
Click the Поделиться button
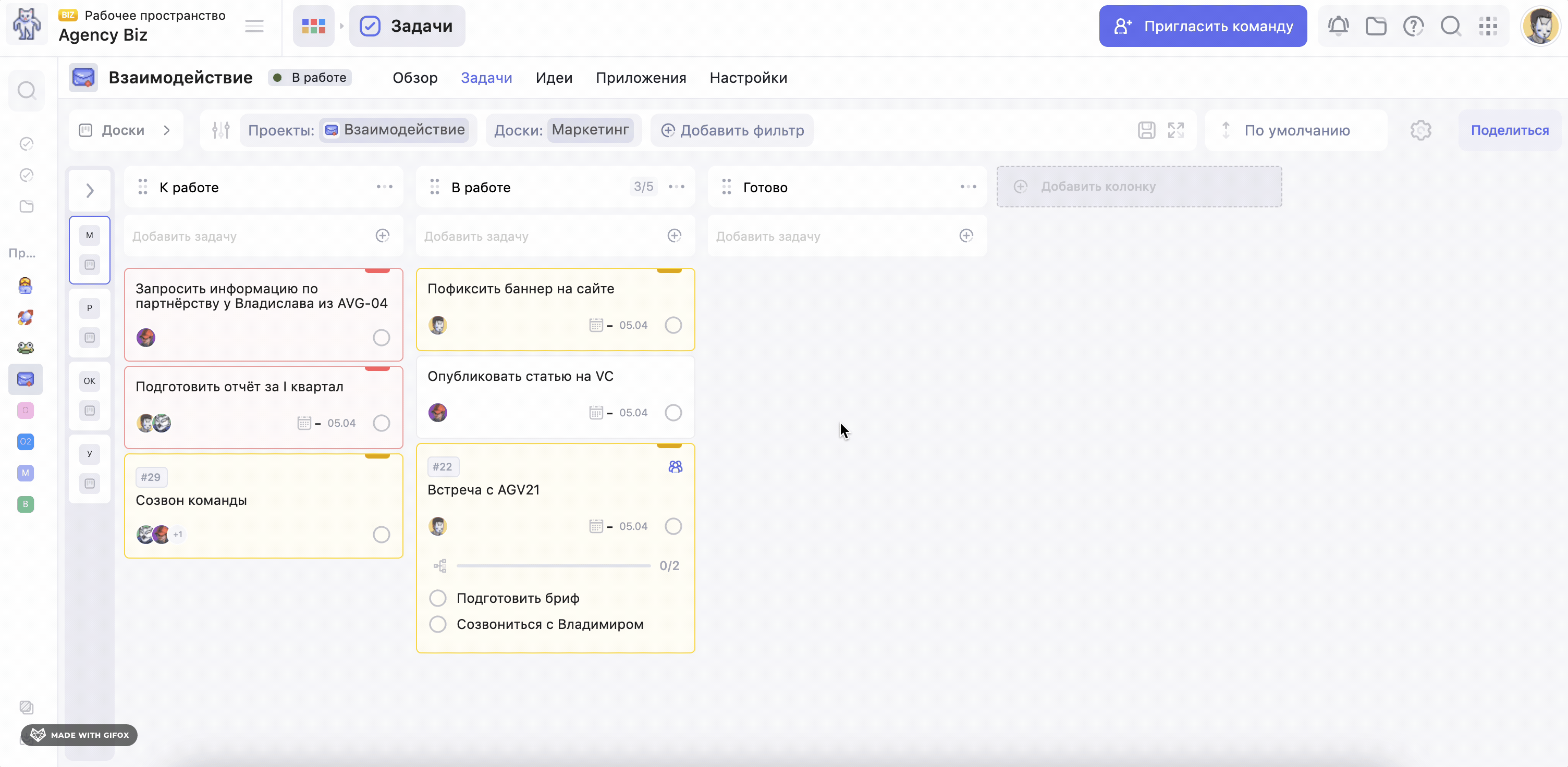click(x=1510, y=130)
